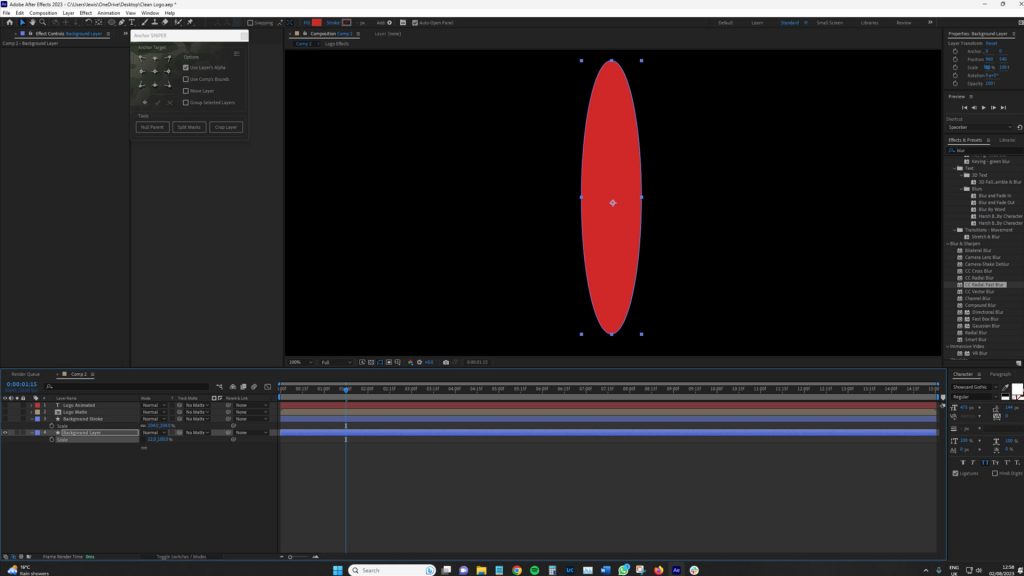Reset the preview shortcut settings icon

coord(1019,127)
